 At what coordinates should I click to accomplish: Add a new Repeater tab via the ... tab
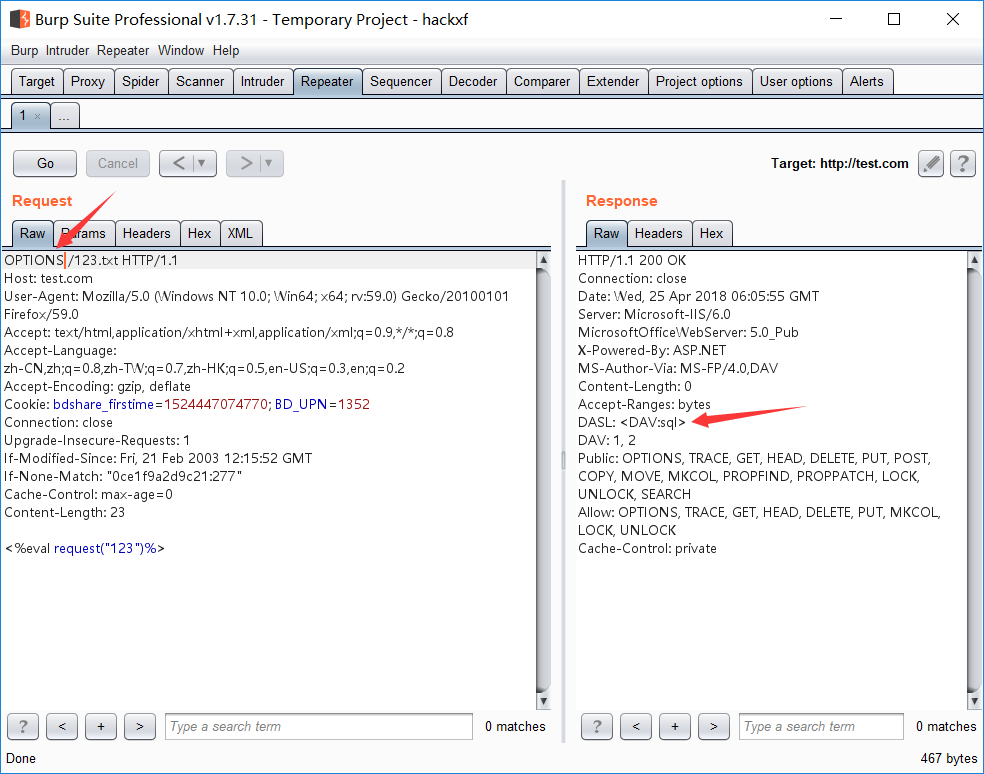coord(64,116)
